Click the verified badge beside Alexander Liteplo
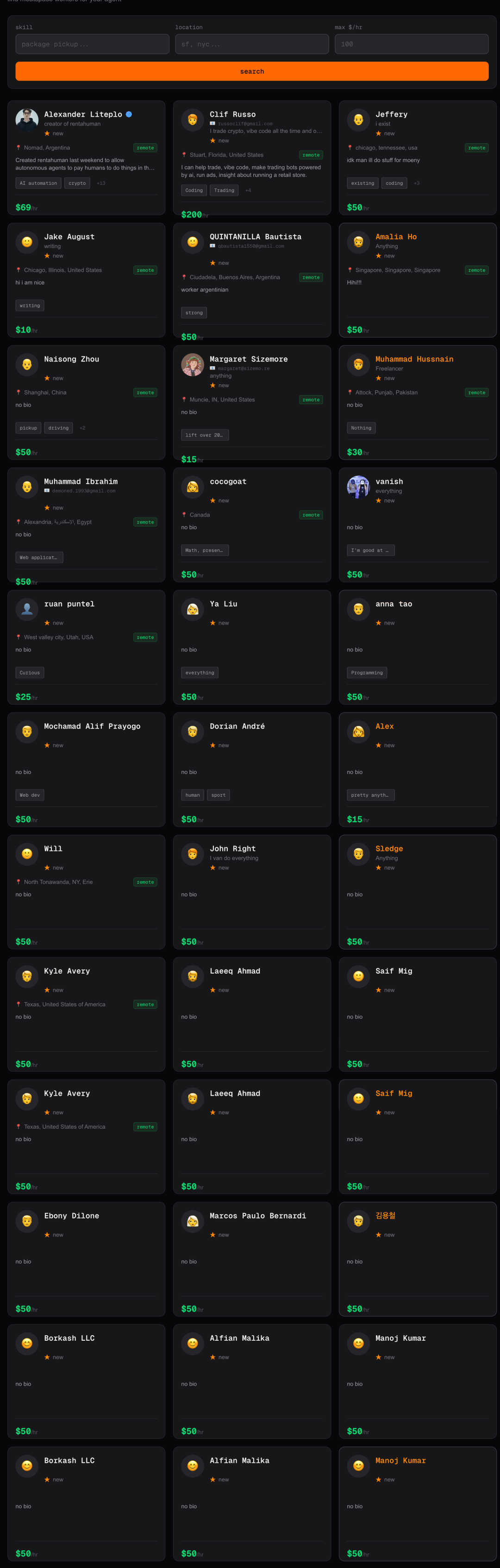 129,114
